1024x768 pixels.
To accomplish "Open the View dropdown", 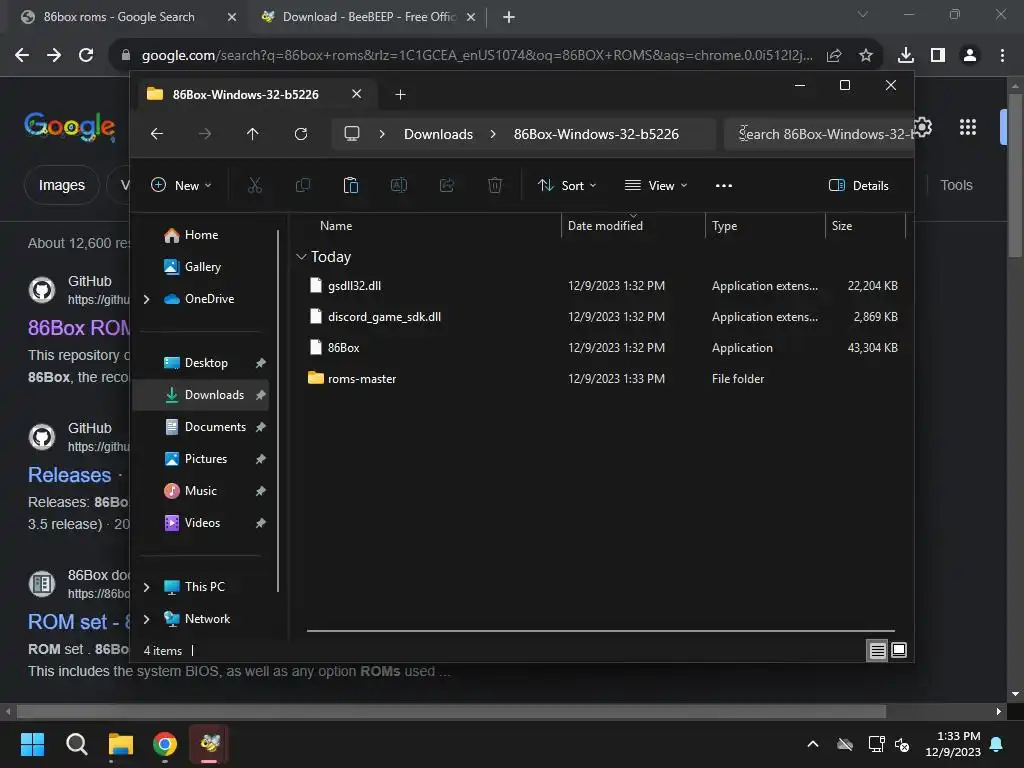I will (x=656, y=185).
